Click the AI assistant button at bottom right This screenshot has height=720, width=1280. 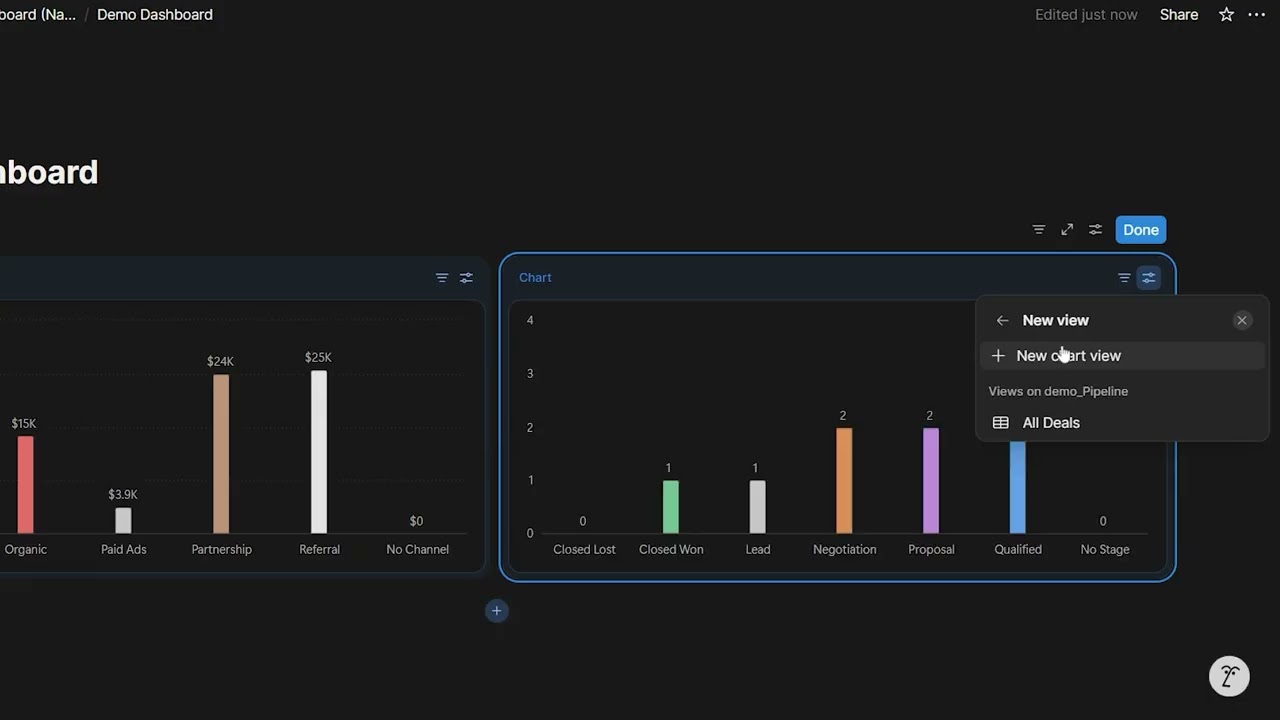pyautogui.click(x=1229, y=676)
